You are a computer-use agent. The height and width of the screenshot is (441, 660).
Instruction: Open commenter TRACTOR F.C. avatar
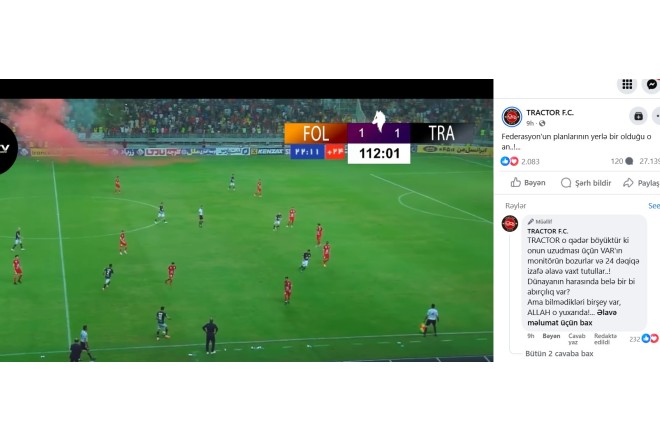510,223
